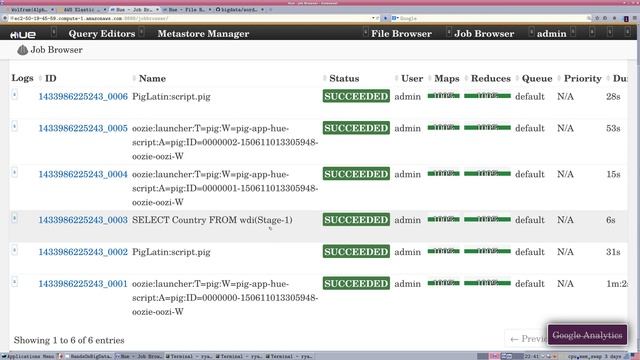
Task: Select name 'SELECT Country FROM wdi(Stage-1)'
Action: (x=212, y=220)
